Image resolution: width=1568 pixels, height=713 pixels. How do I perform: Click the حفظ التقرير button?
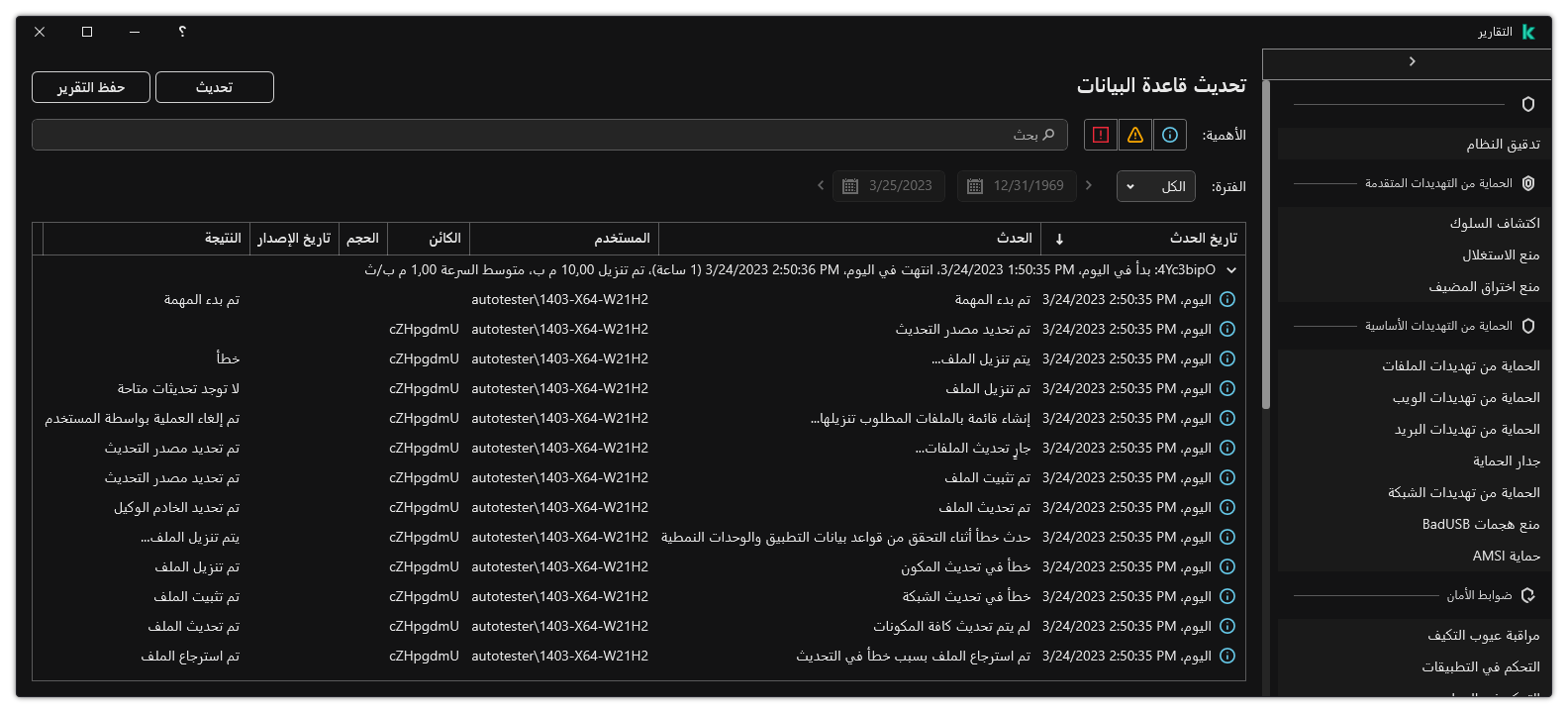91,87
